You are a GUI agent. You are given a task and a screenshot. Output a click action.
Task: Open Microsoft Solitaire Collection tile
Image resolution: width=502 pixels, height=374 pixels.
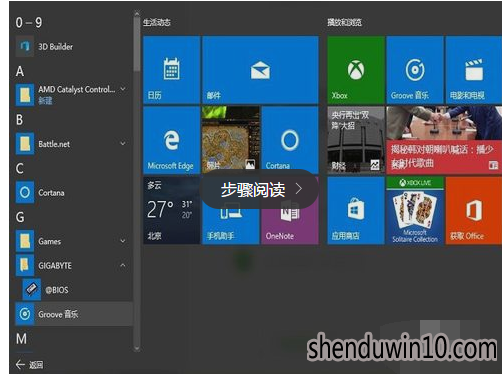(x=415, y=210)
